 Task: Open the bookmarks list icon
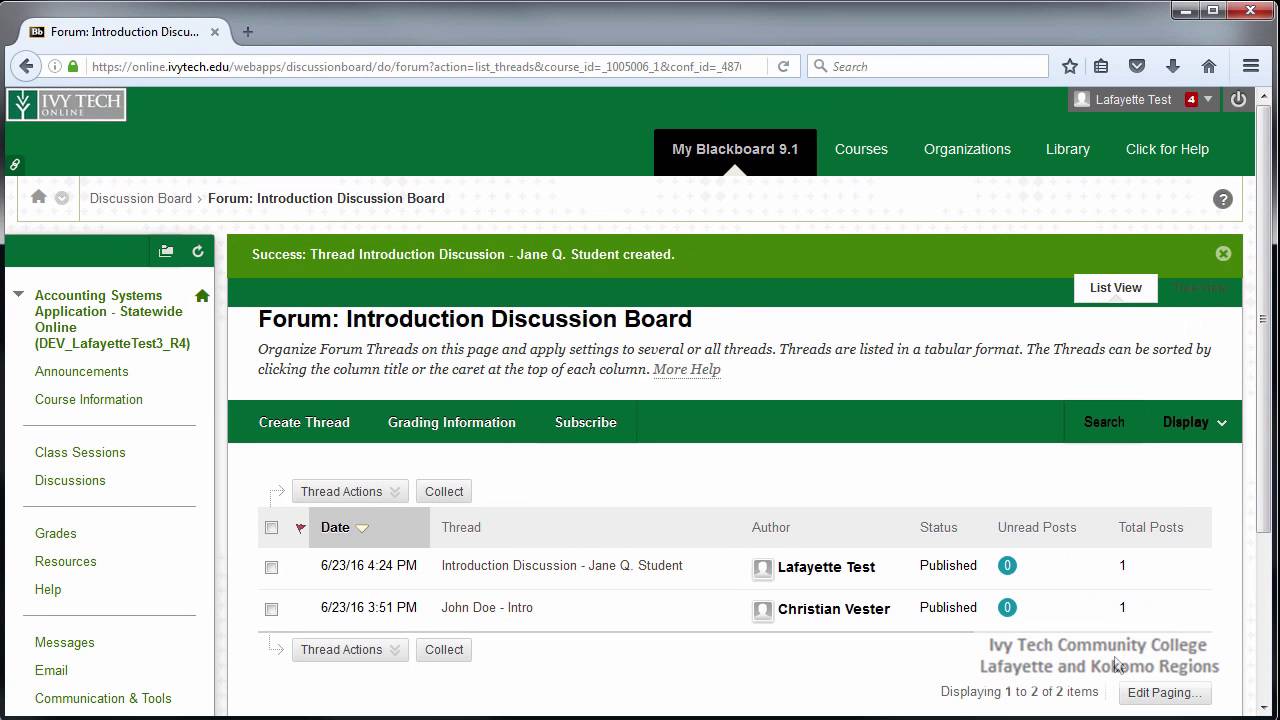pyautogui.click(x=1101, y=66)
